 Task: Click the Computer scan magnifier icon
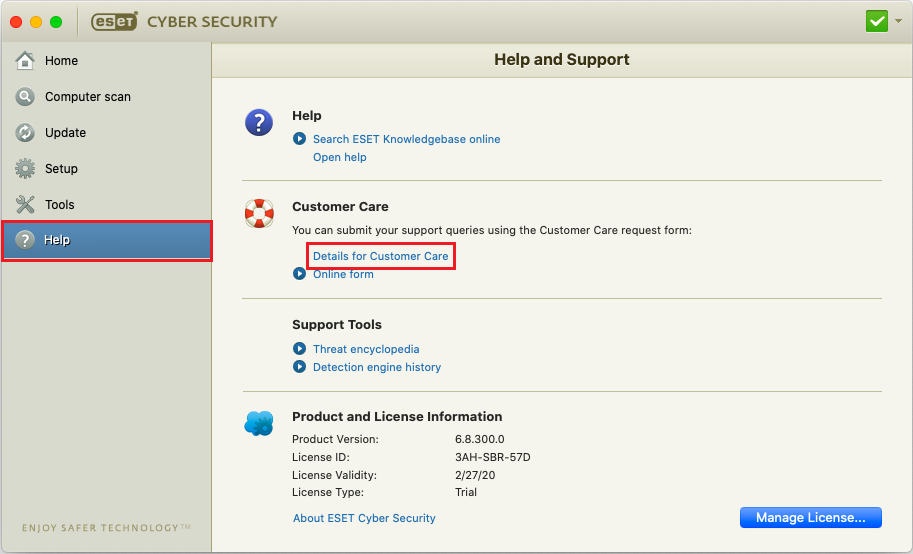[24, 96]
